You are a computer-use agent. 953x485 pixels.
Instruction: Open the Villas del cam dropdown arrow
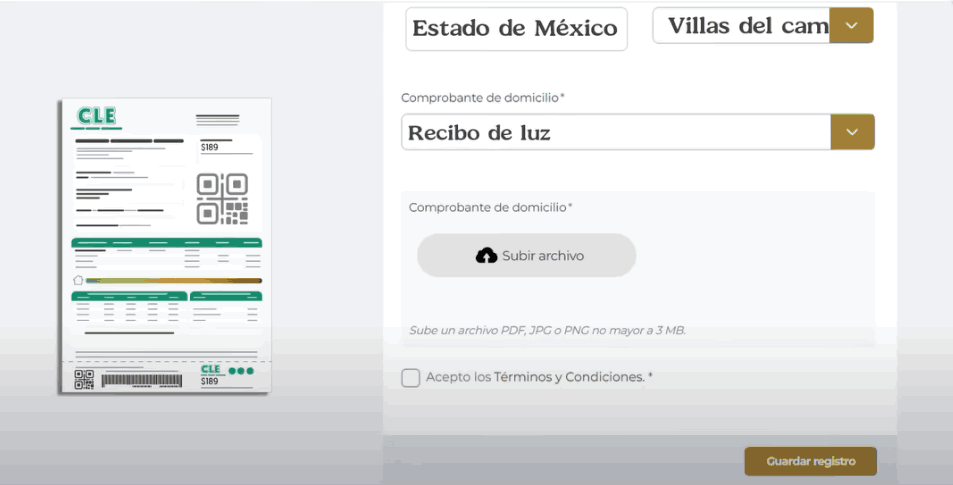click(x=852, y=26)
